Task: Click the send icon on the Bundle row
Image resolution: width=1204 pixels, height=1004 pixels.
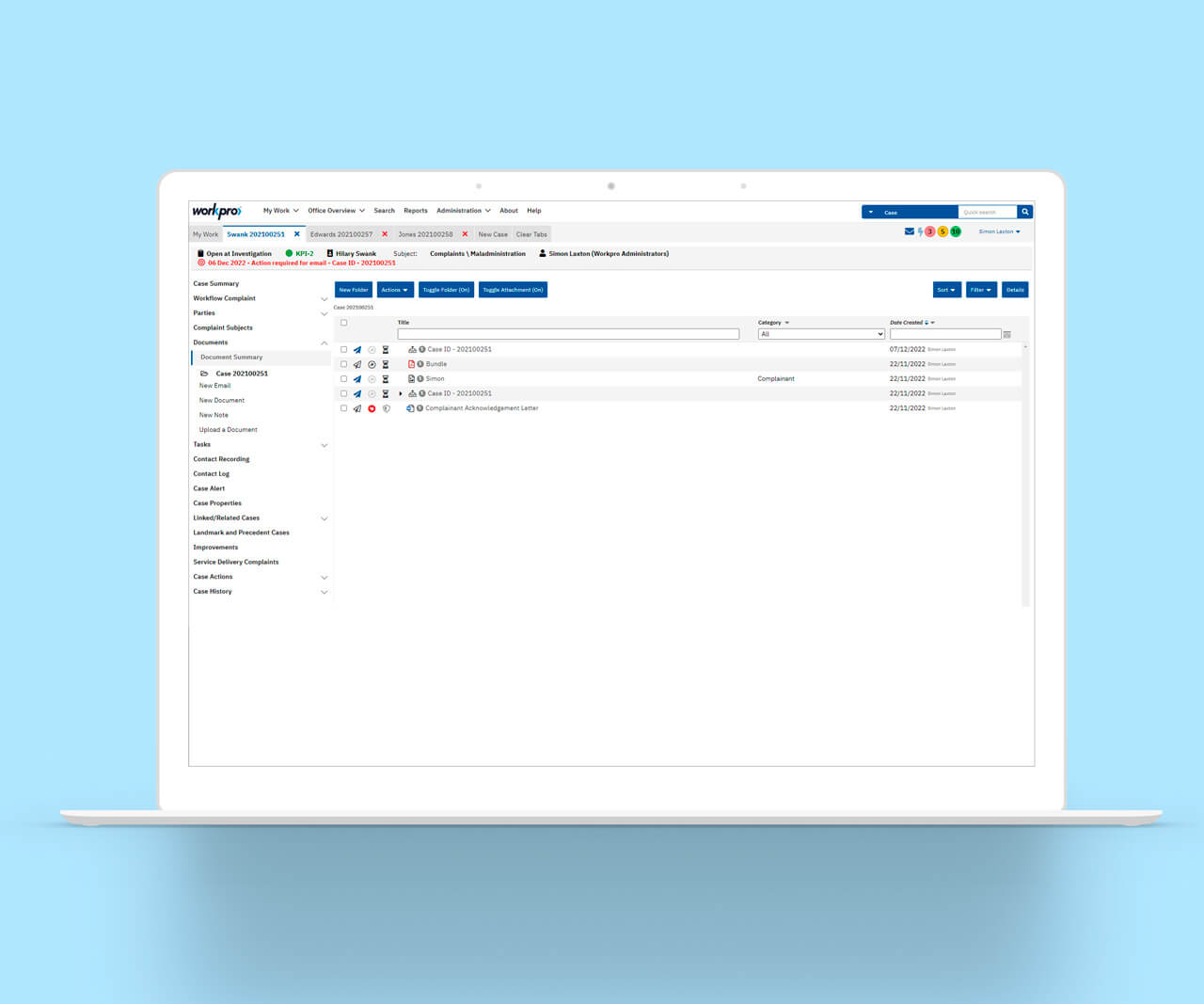Action: coord(356,364)
